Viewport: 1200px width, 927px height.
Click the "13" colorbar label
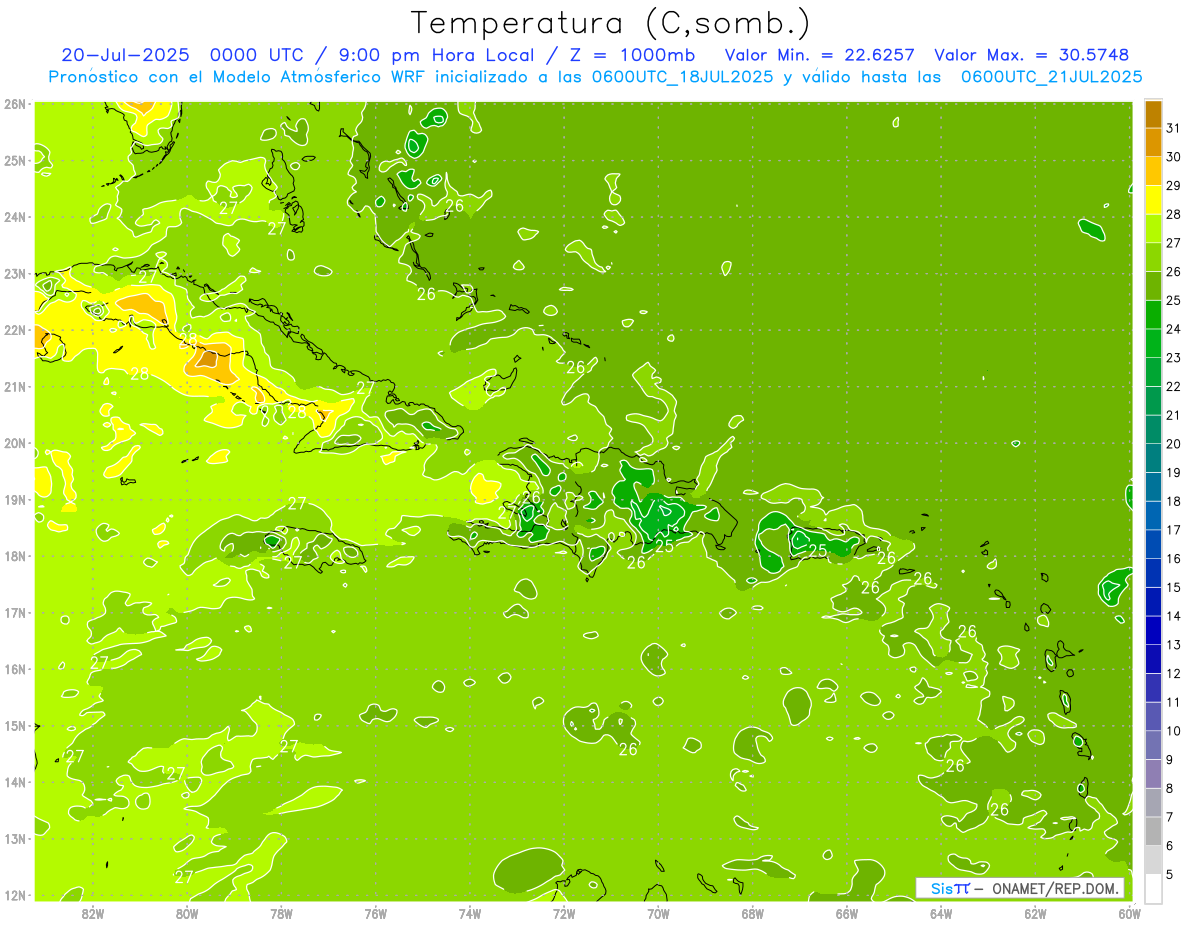[x=1174, y=644]
